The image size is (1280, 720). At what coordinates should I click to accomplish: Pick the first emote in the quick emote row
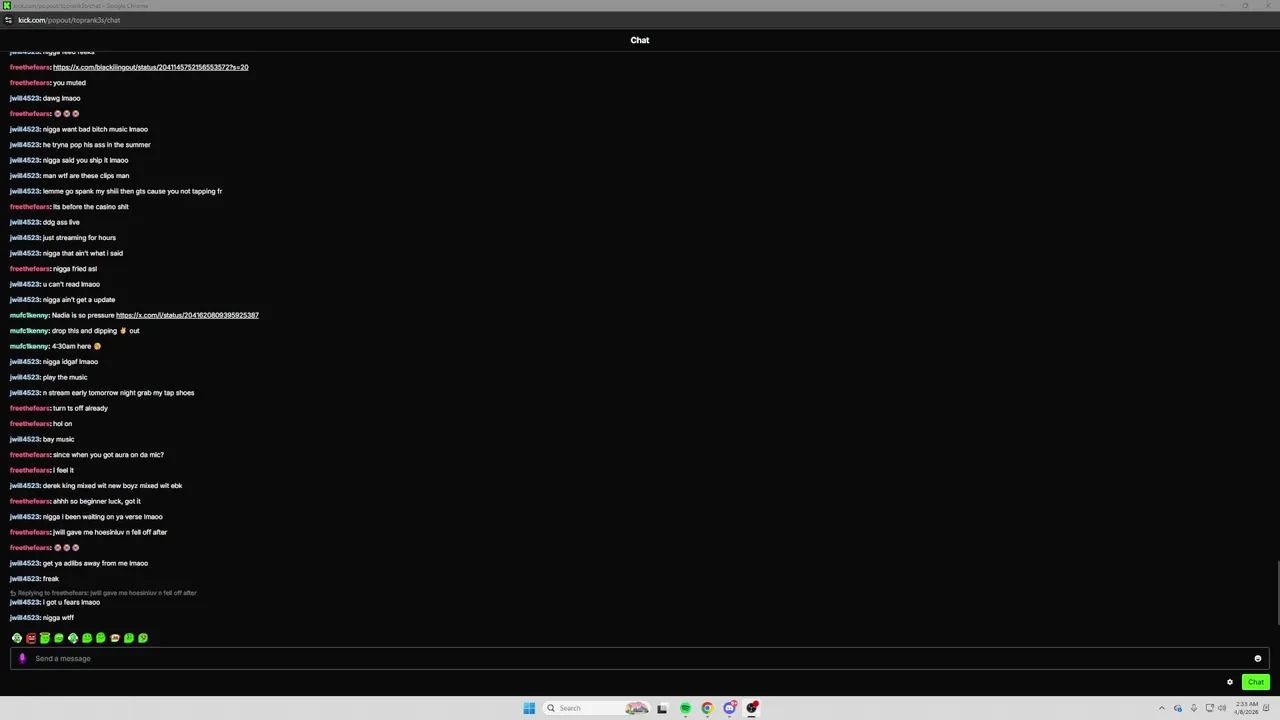(17, 638)
